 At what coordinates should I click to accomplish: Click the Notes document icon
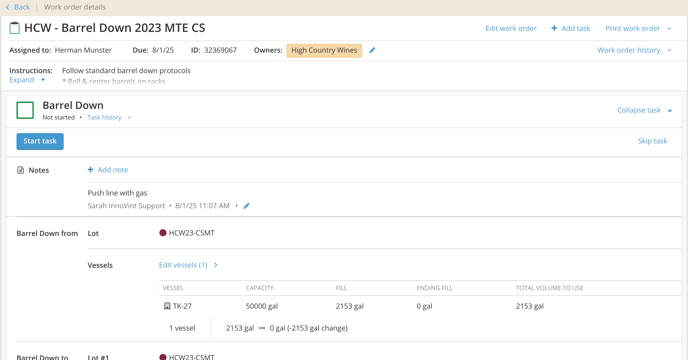point(20,170)
